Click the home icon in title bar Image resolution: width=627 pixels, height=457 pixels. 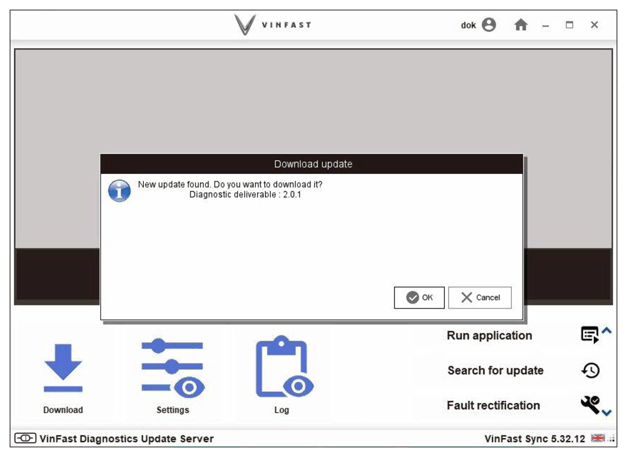pyautogui.click(x=521, y=25)
